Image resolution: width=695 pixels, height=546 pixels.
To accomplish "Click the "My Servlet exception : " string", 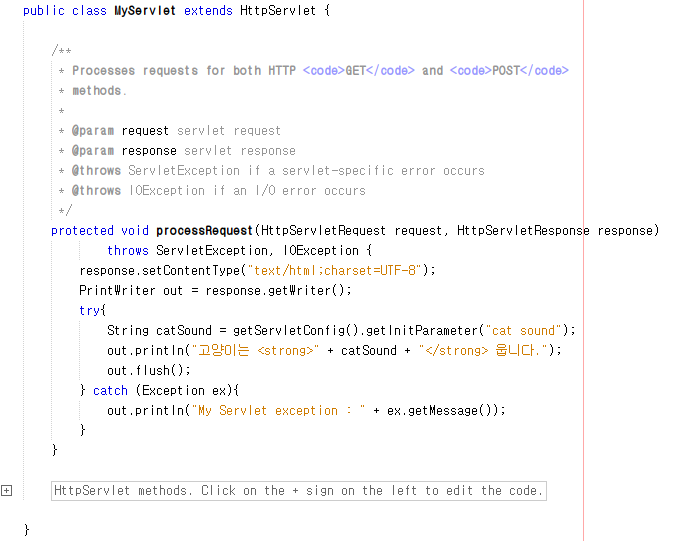I will [278, 410].
